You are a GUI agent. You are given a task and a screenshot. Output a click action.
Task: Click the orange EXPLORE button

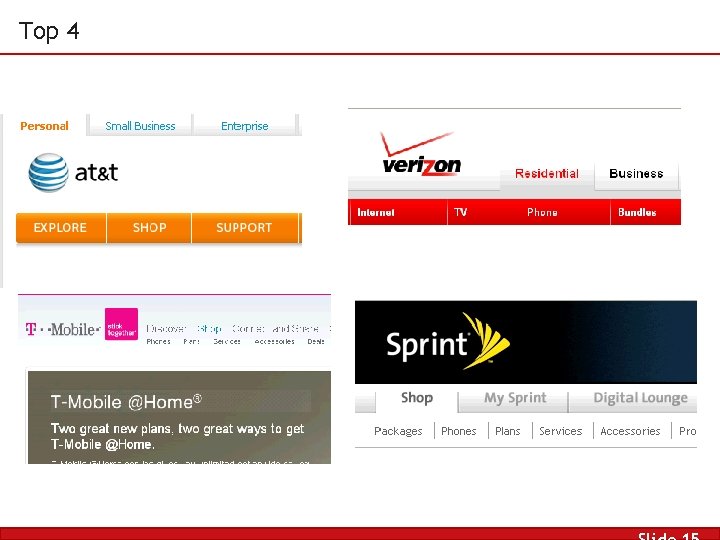61,228
